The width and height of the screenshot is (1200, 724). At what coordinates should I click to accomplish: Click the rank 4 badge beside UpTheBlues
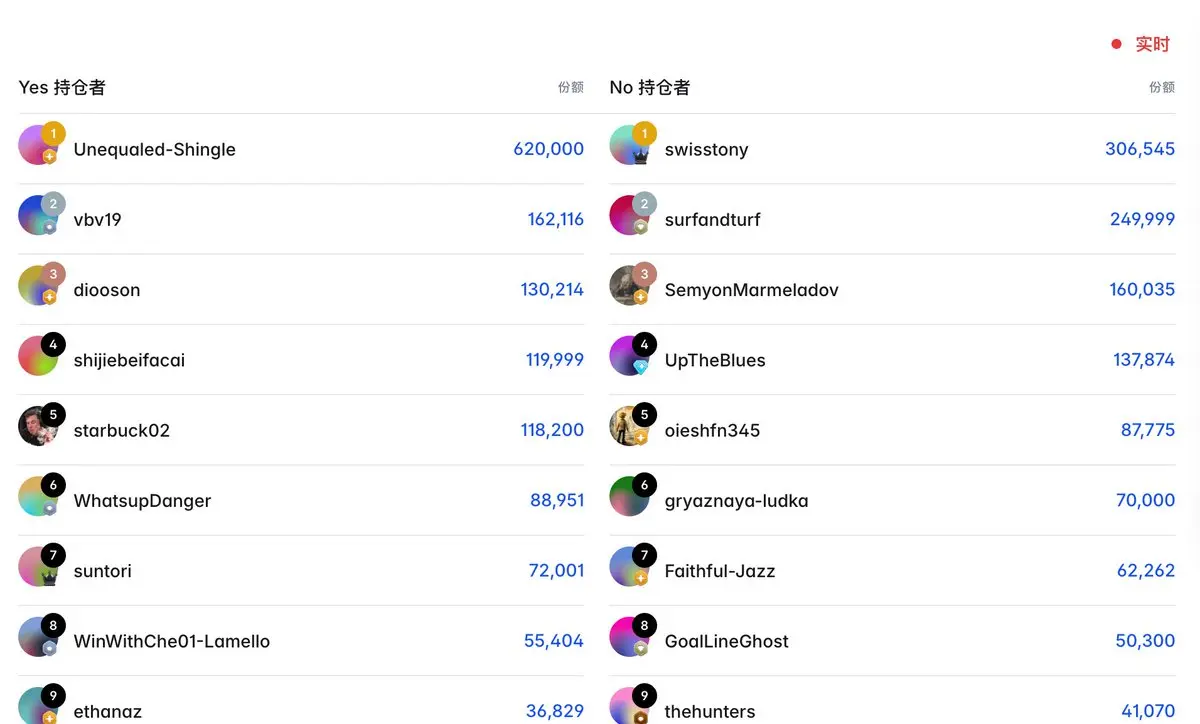(645, 344)
